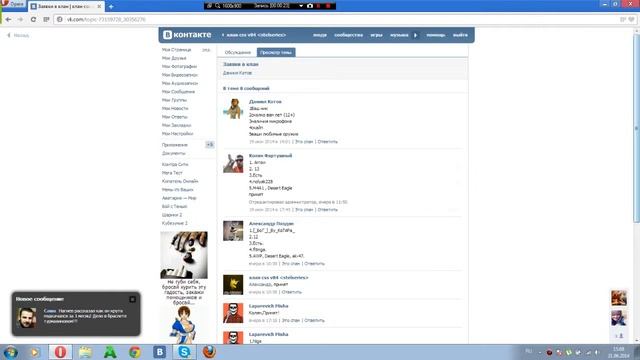The width and height of the screenshot is (640, 360).
Task: Open 'музыка' in VK header
Action: coord(399,35)
